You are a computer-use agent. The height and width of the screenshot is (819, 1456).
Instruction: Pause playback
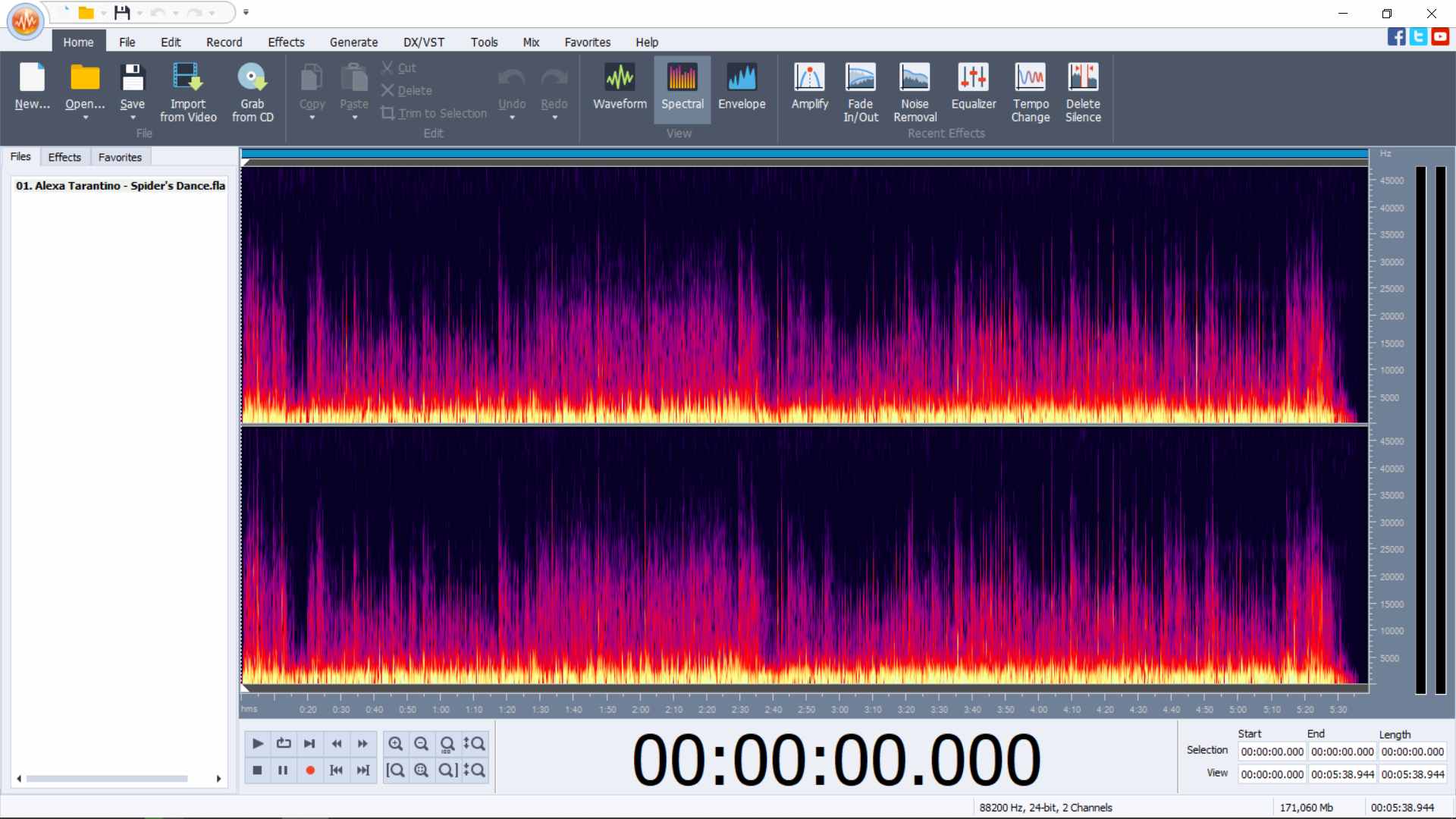pyautogui.click(x=283, y=770)
